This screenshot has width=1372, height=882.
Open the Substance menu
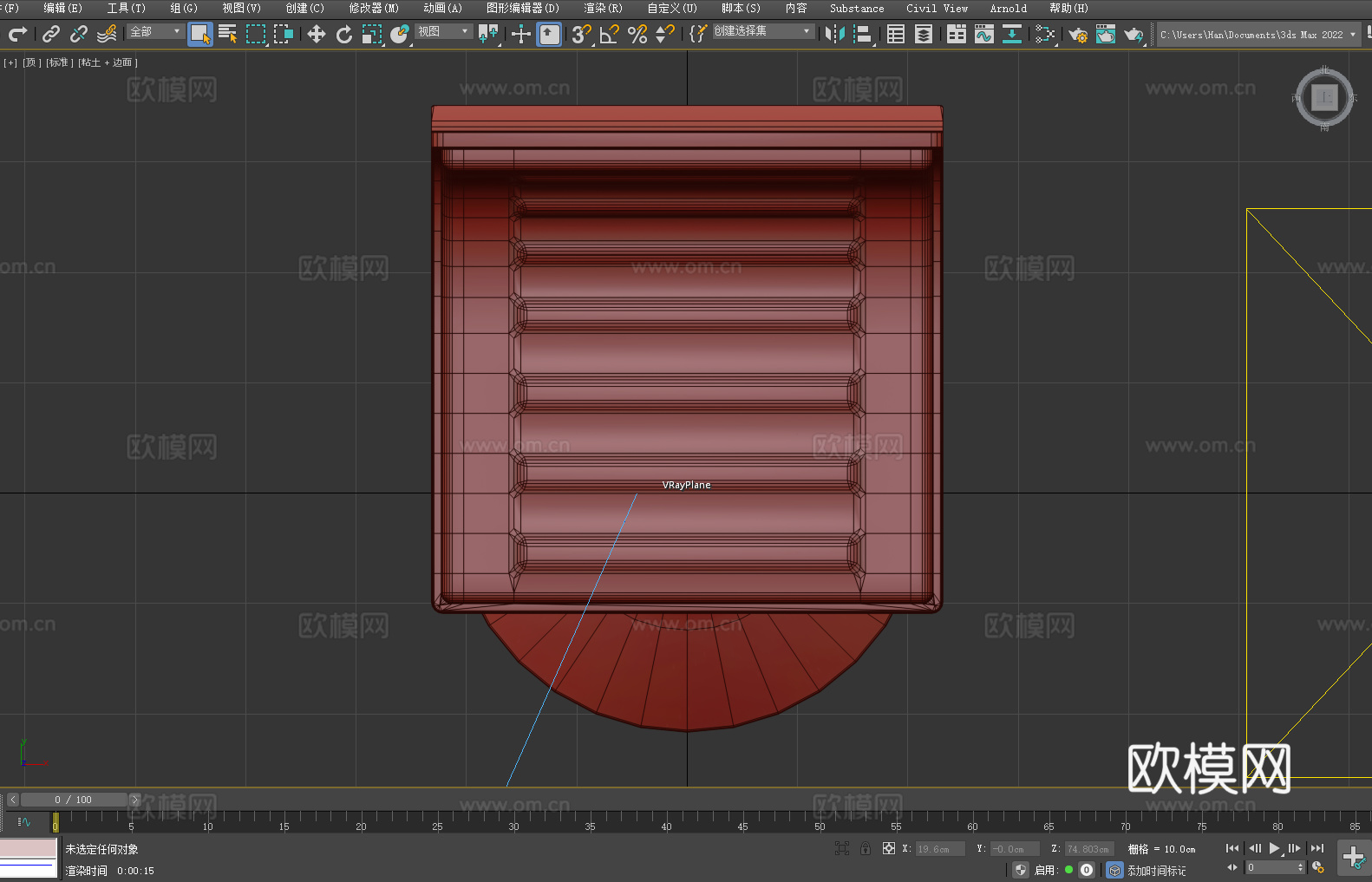[x=857, y=8]
